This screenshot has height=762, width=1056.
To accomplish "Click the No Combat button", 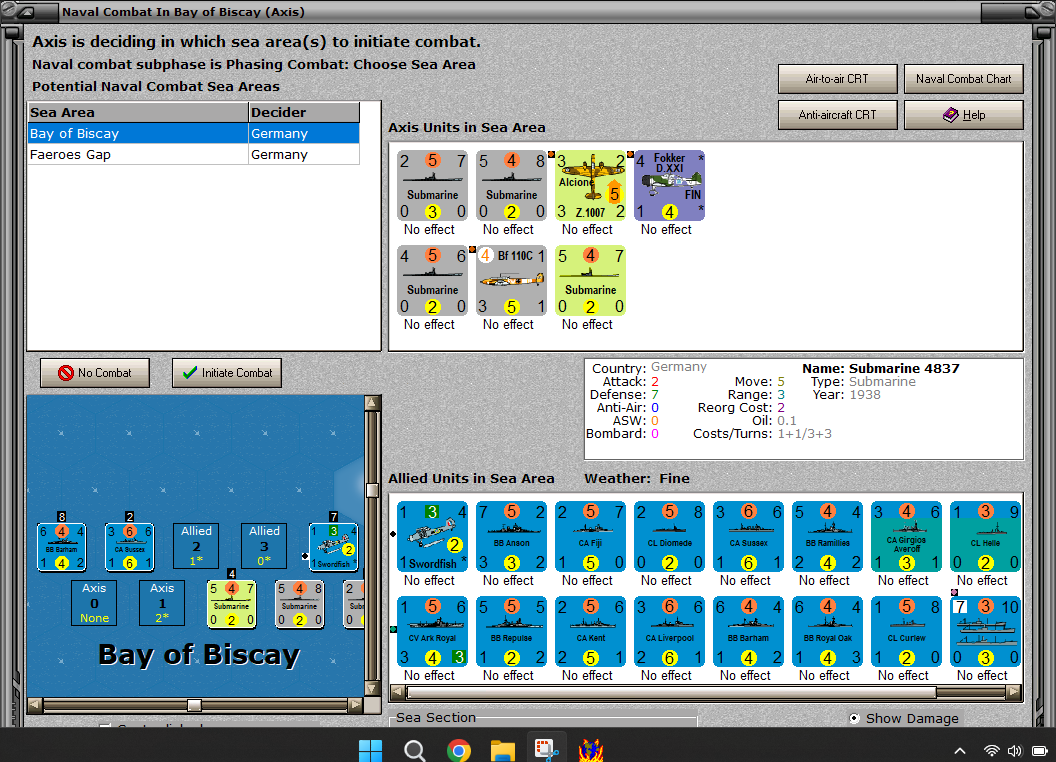I will click(x=95, y=373).
